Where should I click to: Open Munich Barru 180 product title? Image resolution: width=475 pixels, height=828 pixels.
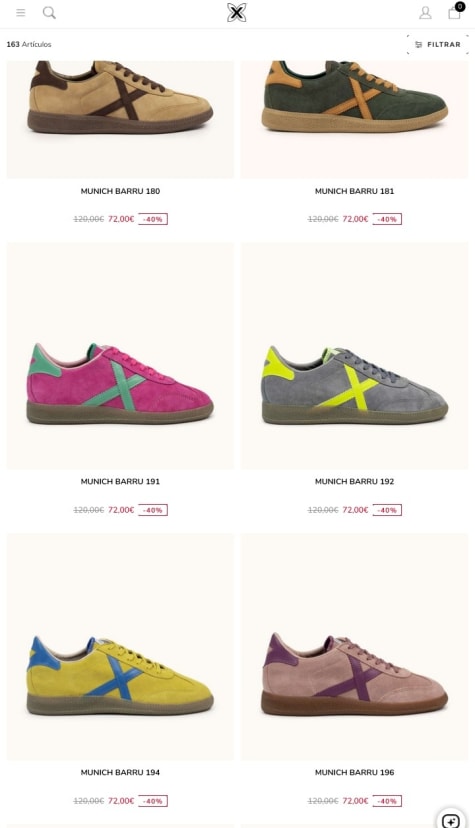[120, 191]
